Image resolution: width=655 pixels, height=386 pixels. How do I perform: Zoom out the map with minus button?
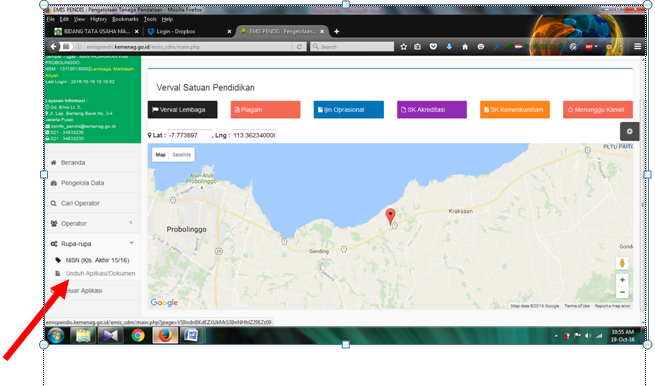(622, 292)
